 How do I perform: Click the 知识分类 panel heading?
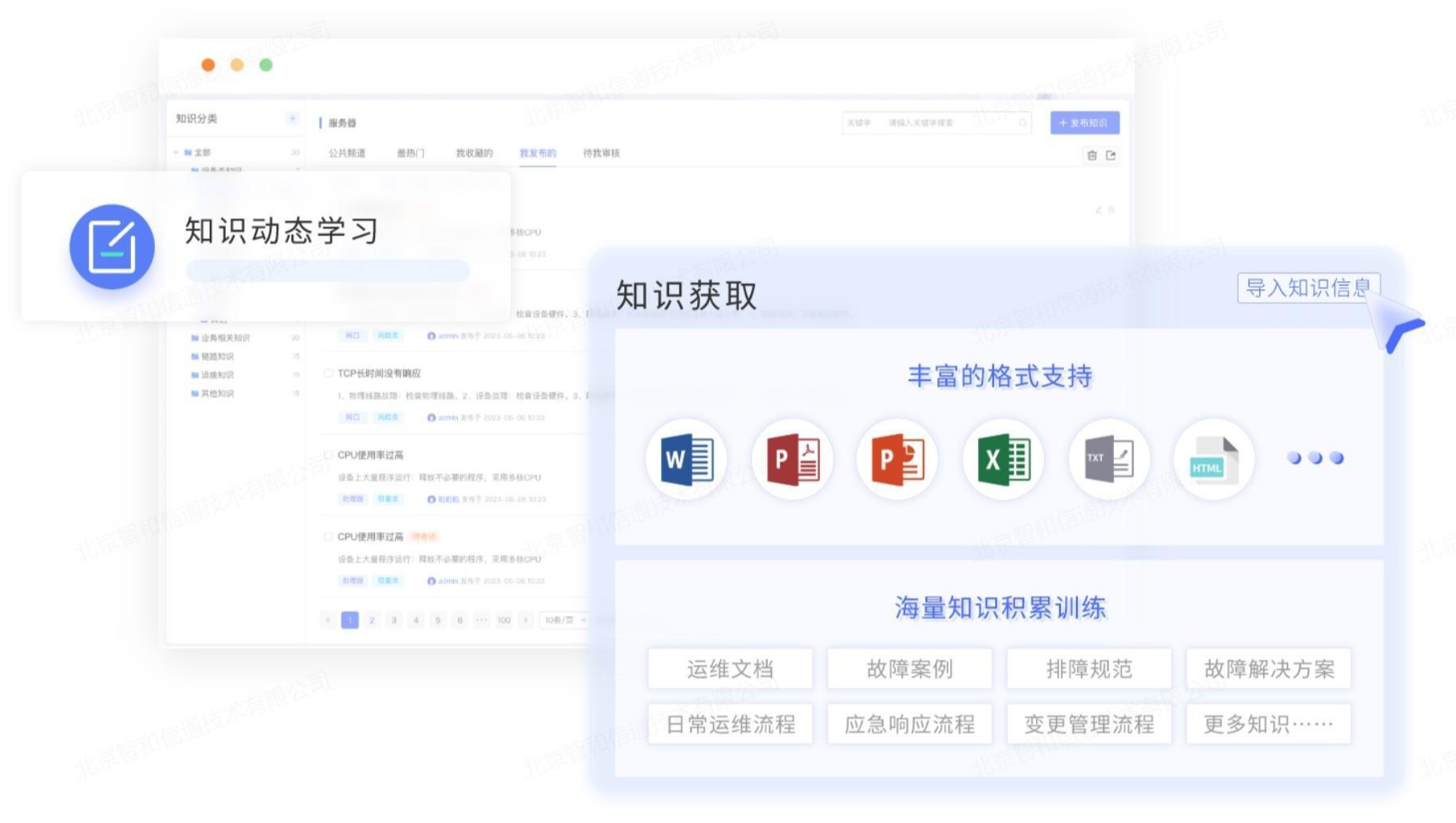point(197,119)
